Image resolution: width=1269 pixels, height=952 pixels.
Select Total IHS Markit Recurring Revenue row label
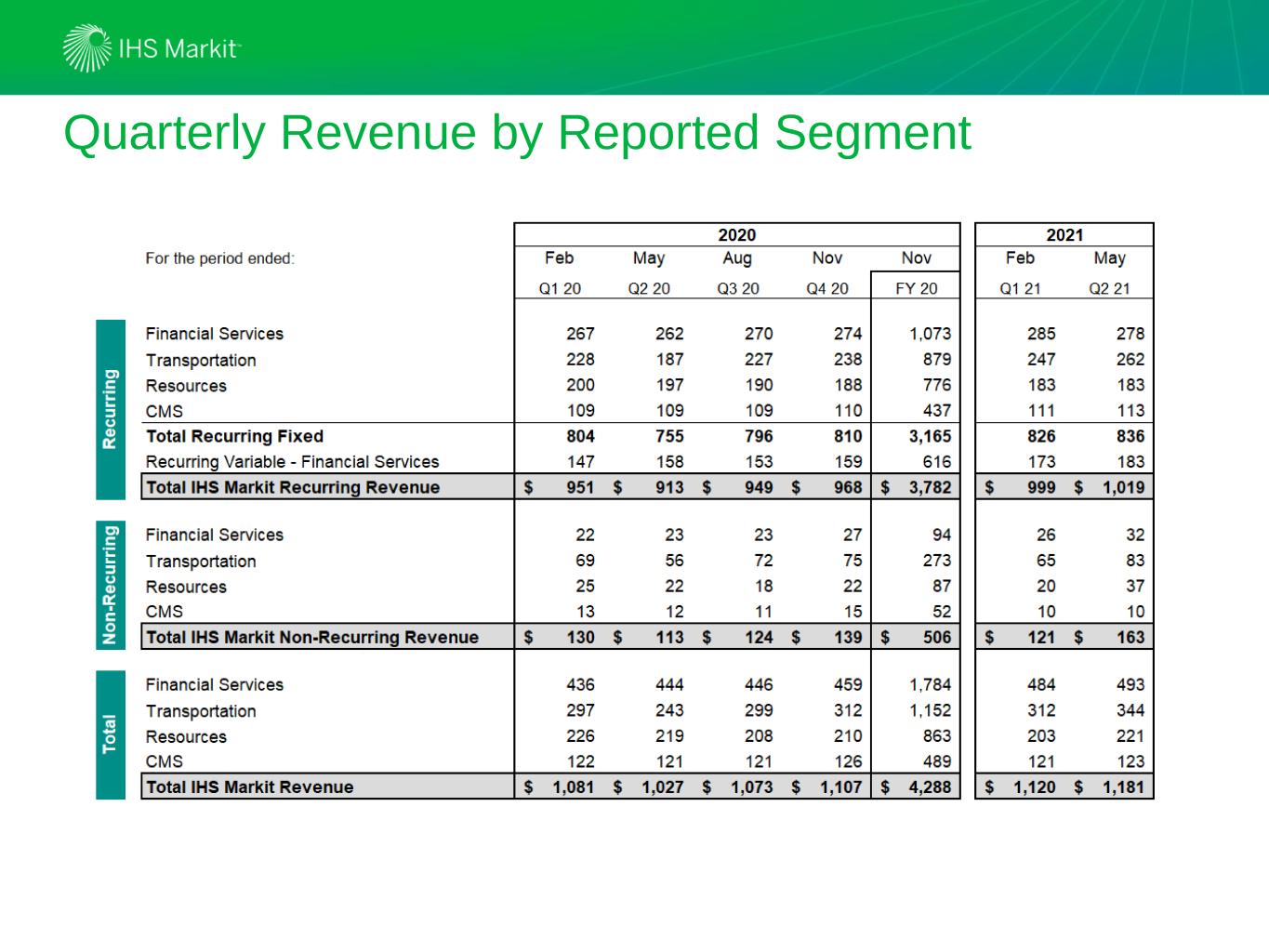pos(293,487)
